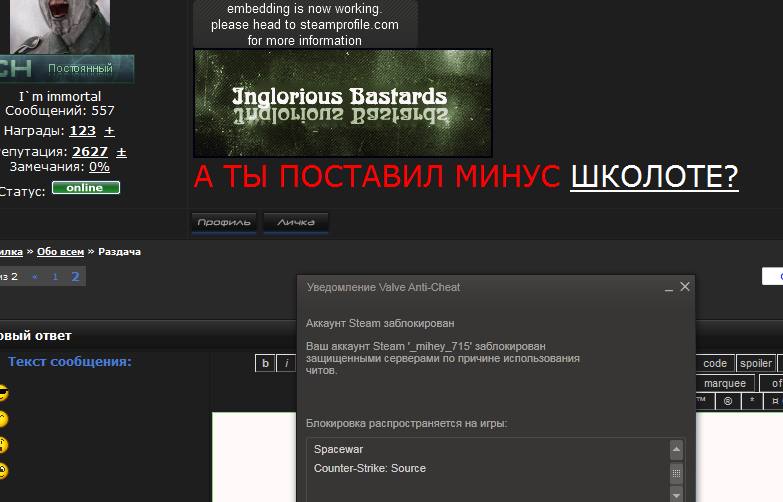Insert code tag in the editor
Viewport: 783px width, 502px height.
click(x=715, y=363)
